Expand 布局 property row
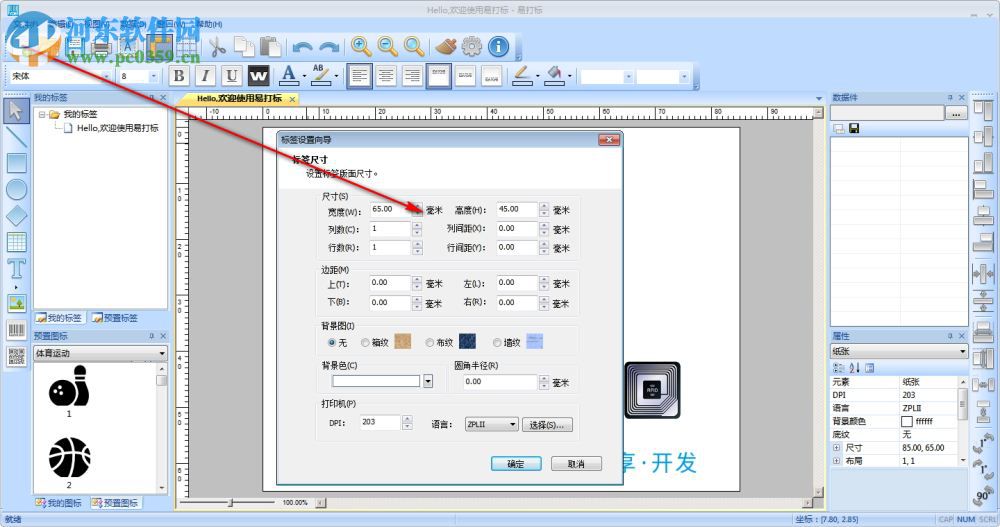The width and height of the screenshot is (1000, 527). (836, 461)
